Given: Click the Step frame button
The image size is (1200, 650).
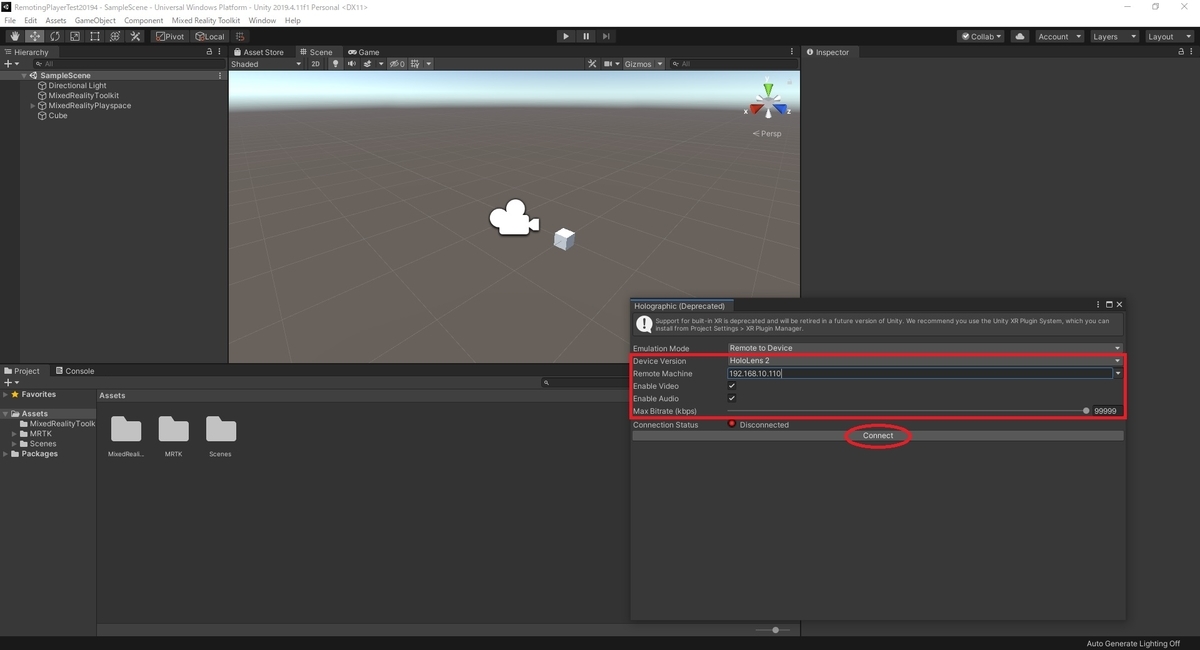Looking at the screenshot, I should point(606,36).
